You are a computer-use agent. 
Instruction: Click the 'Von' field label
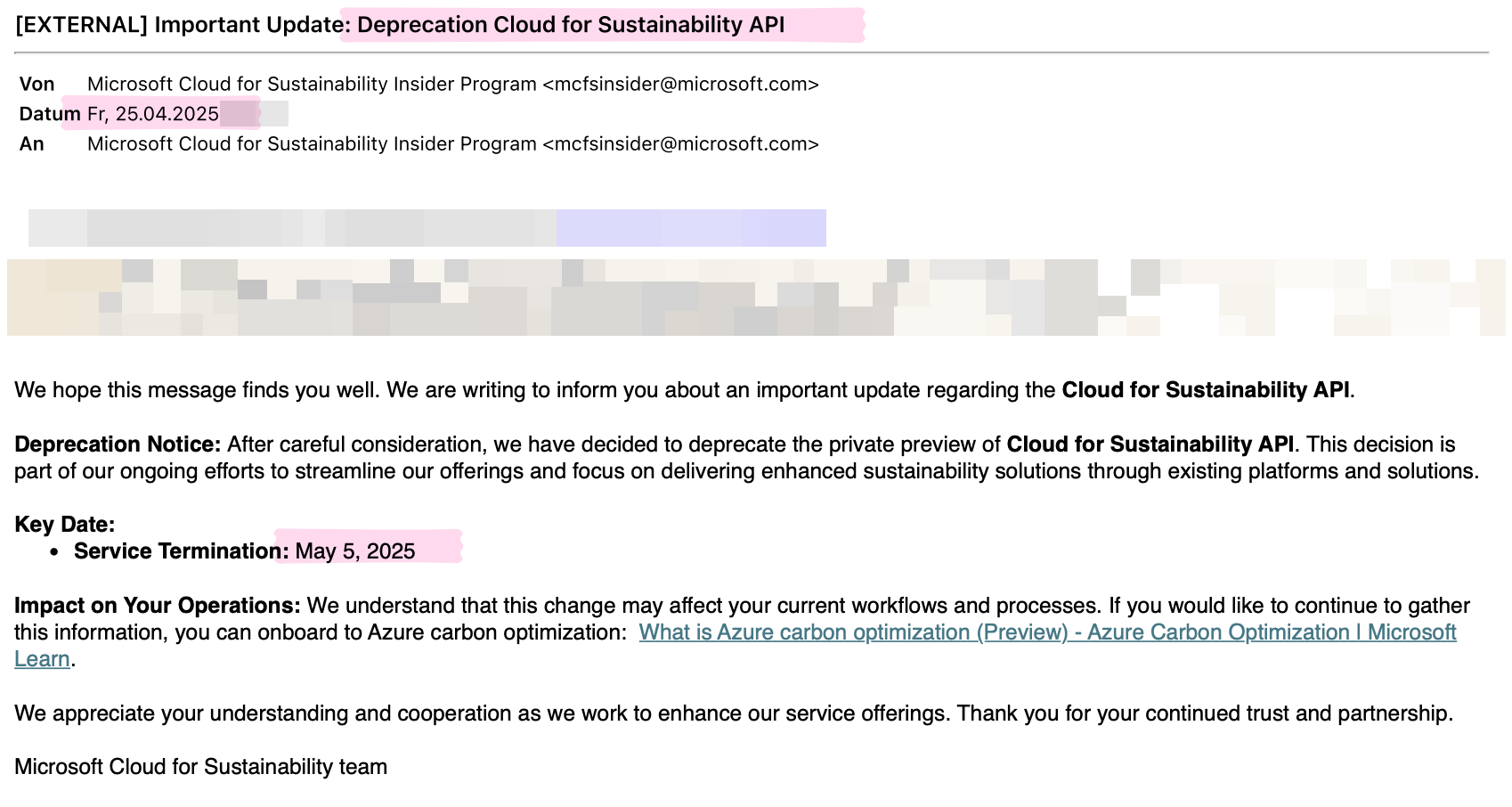pyautogui.click(x=37, y=84)
